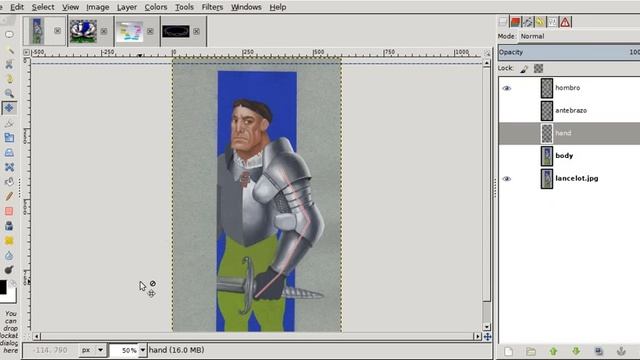This screenshot has height=360, width=640.
Task: Open the Histogram dock tab
Action: [x=552, y=22]
